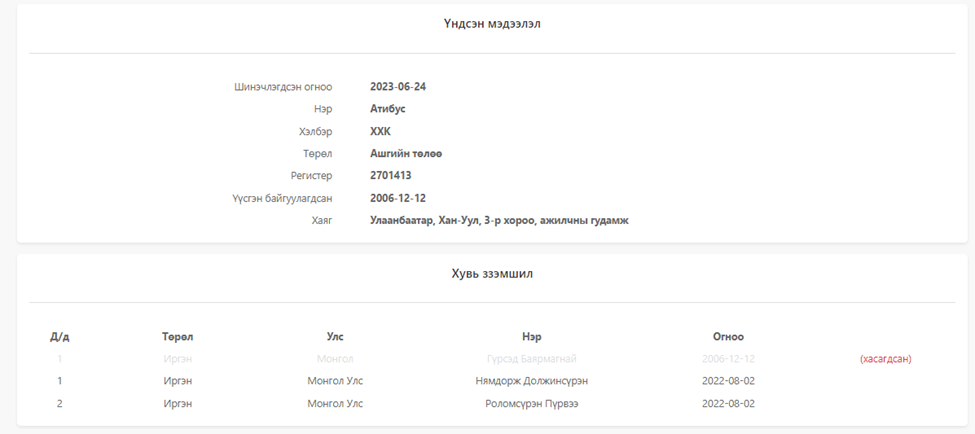Click shareholder 'Нямдорж Должинсүрэн'
The width and height of the screenshot is (975, 434).
[x=532, y=381]
